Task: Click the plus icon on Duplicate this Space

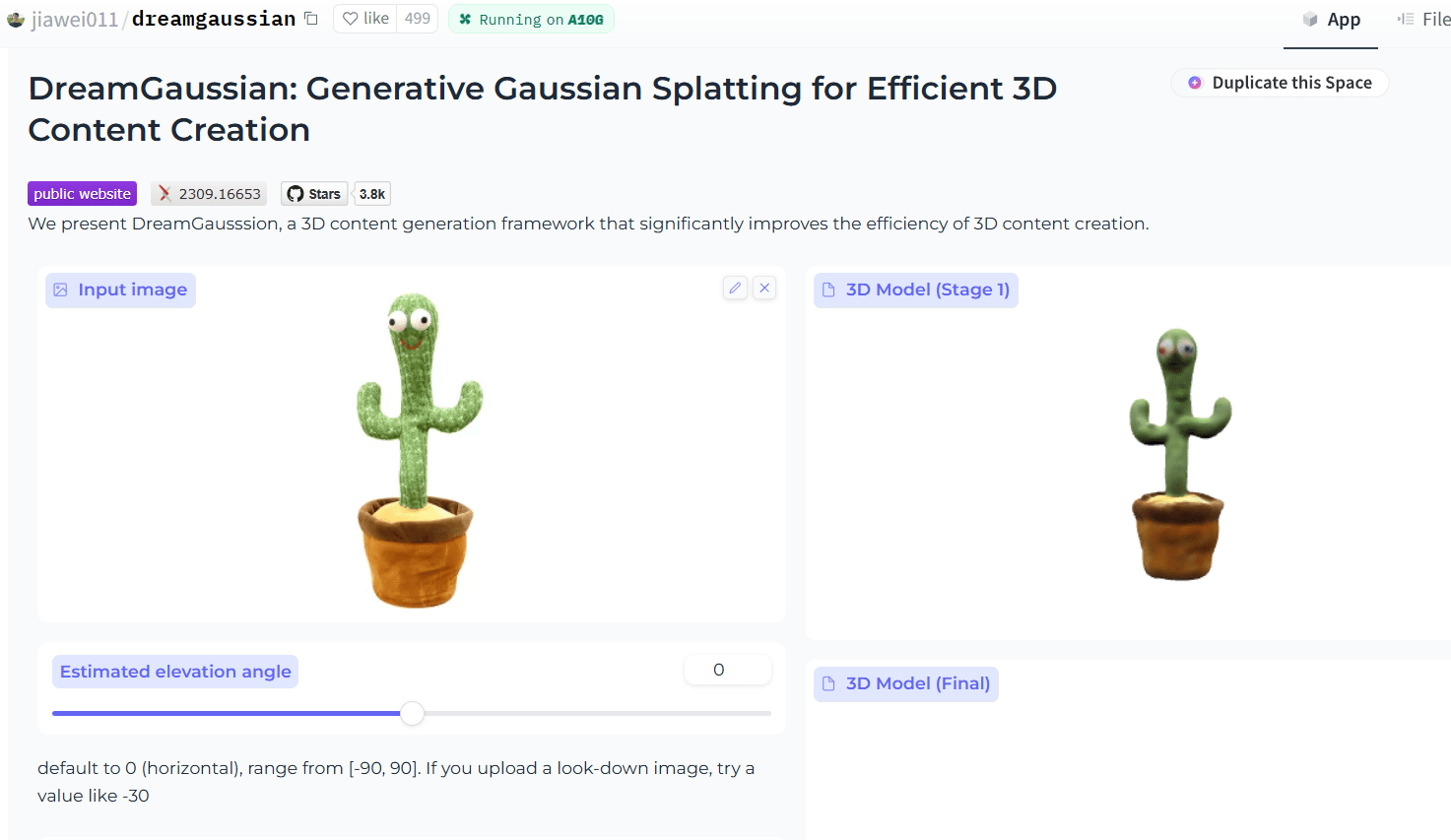Action: tap(1194, 83)
